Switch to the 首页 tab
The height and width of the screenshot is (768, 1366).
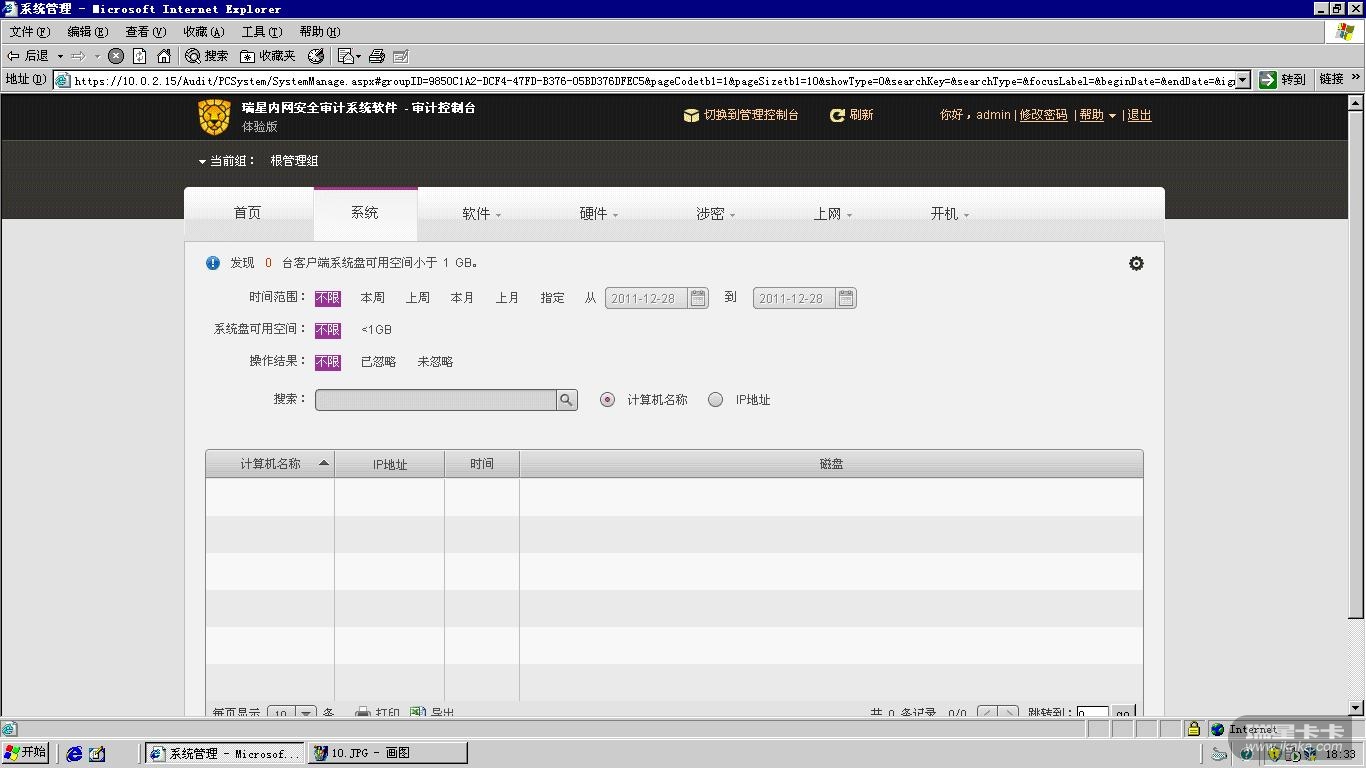coord(248,213)
